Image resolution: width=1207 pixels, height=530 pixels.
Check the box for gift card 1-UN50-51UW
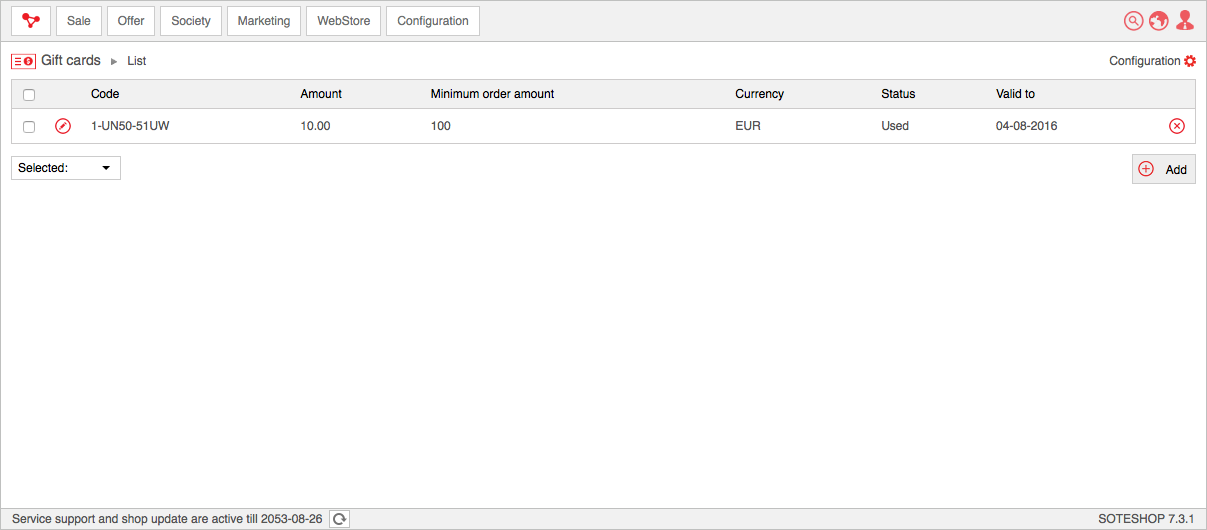coord(29,127)
